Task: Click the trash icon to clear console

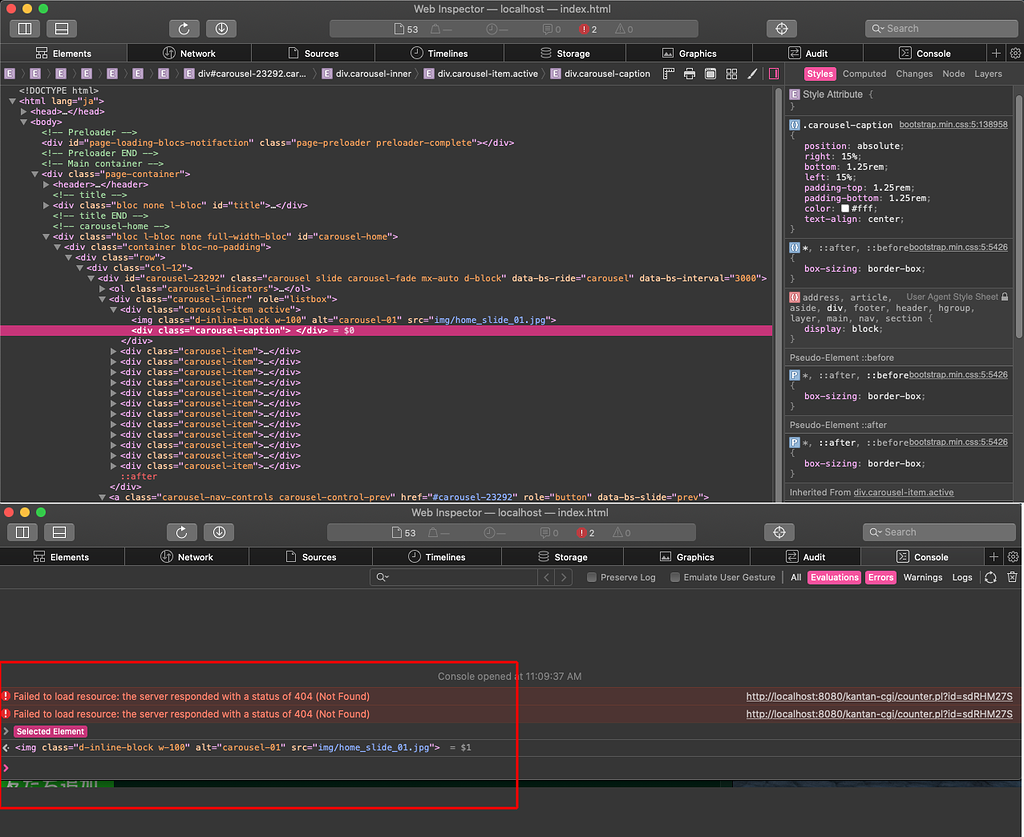Action: click(1012, 577)
